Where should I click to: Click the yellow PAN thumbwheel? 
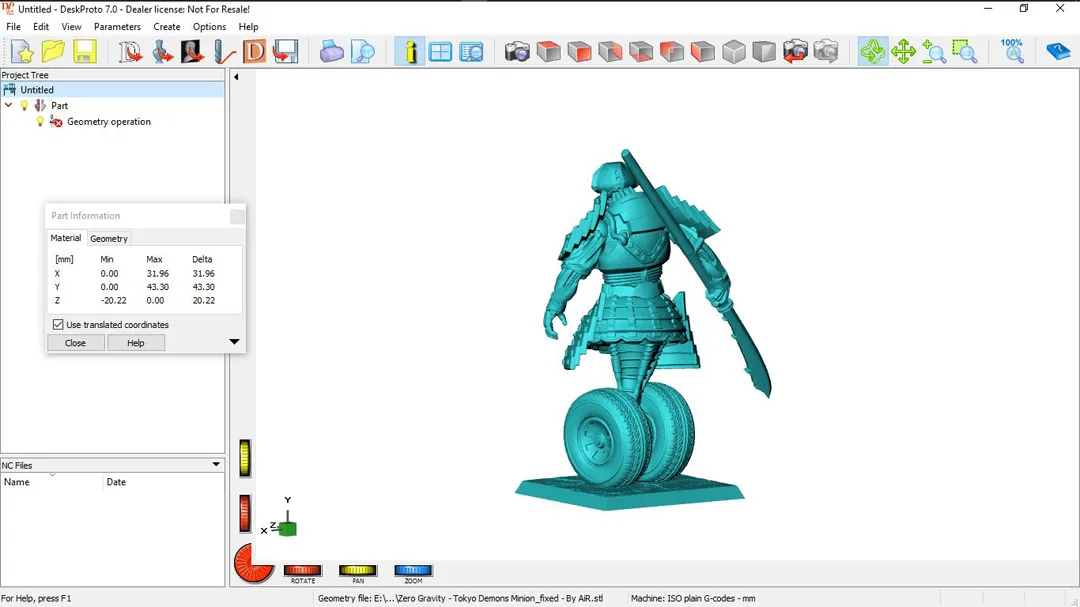[x=357, y=570]
